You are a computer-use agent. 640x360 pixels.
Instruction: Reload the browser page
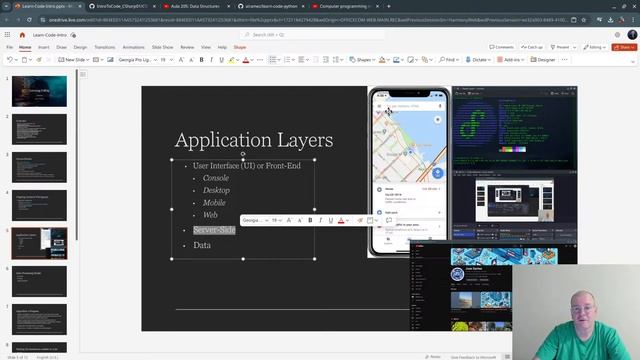[x=29, y=20]
